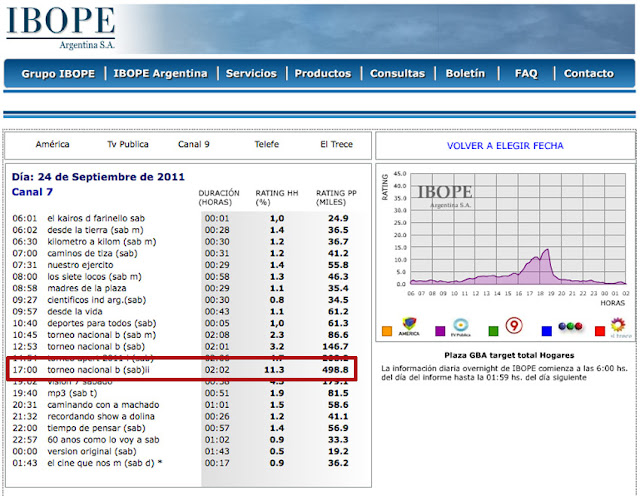Screen dimensions: 640x496
Task: Switch to the El Trece channel tab
Action: point(336,144)
